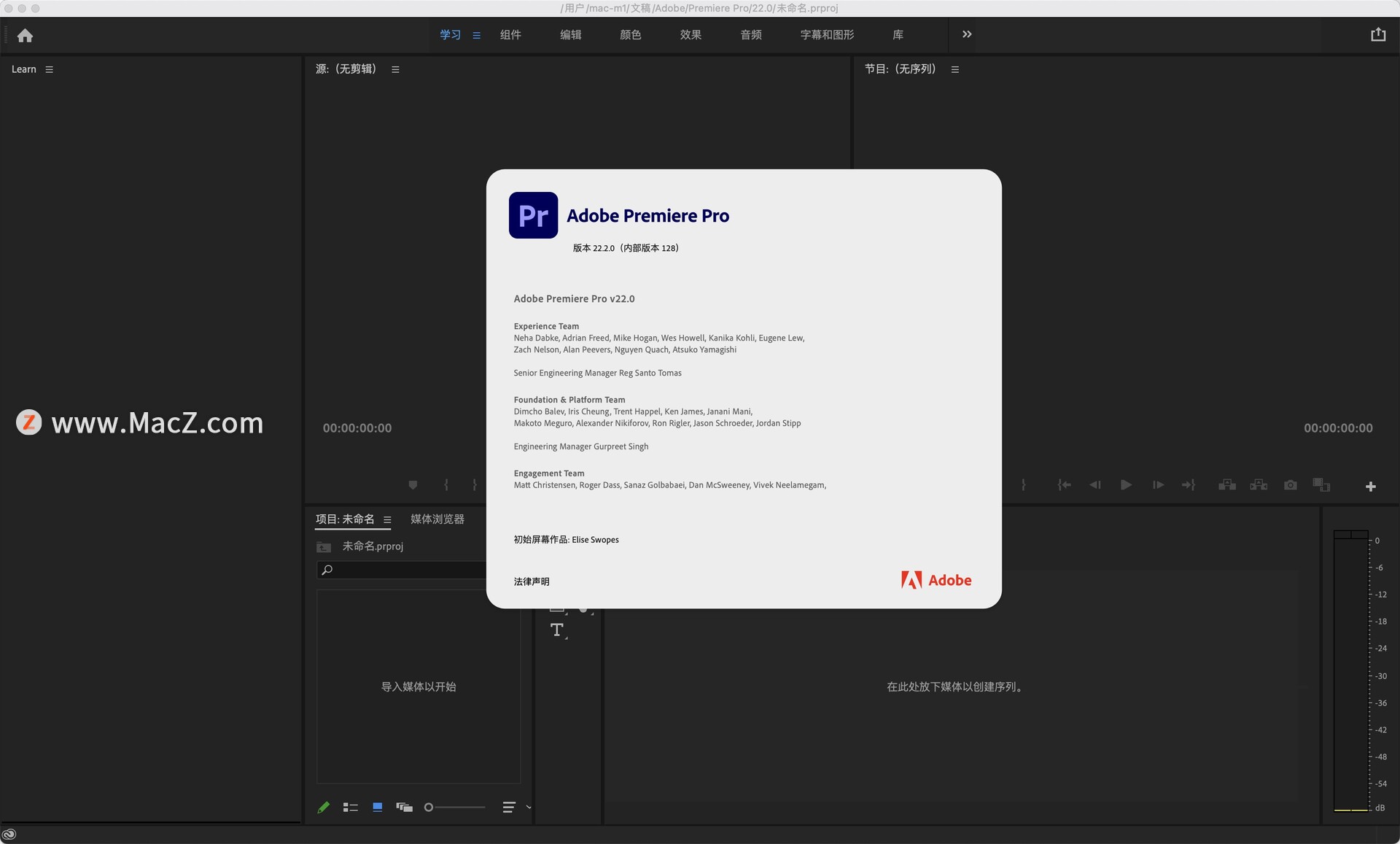
Task: Expand the 媒体浏览器 panel tab
Action: (435, 518)
